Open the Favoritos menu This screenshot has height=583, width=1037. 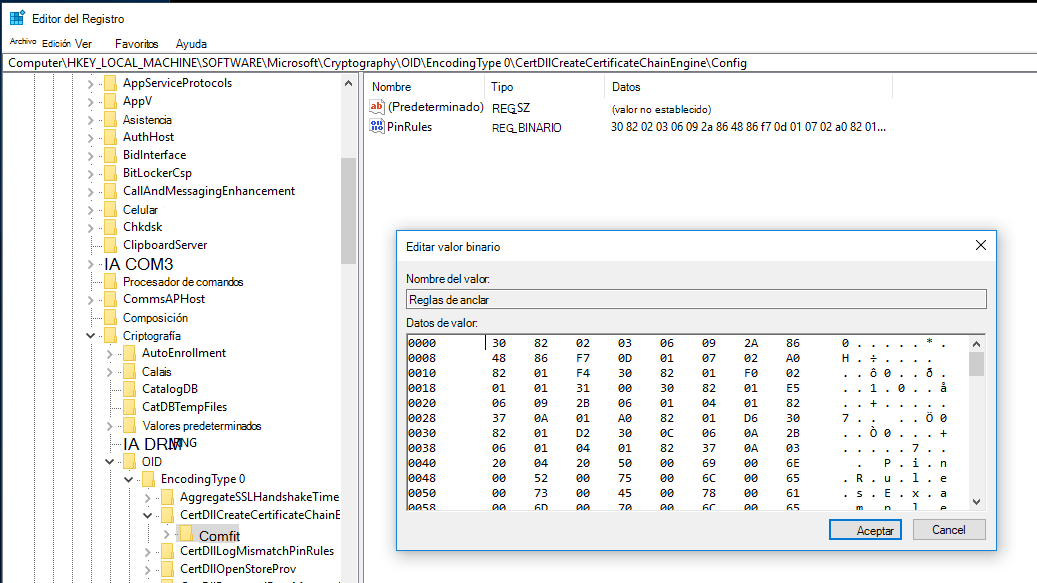pos(136,44)
